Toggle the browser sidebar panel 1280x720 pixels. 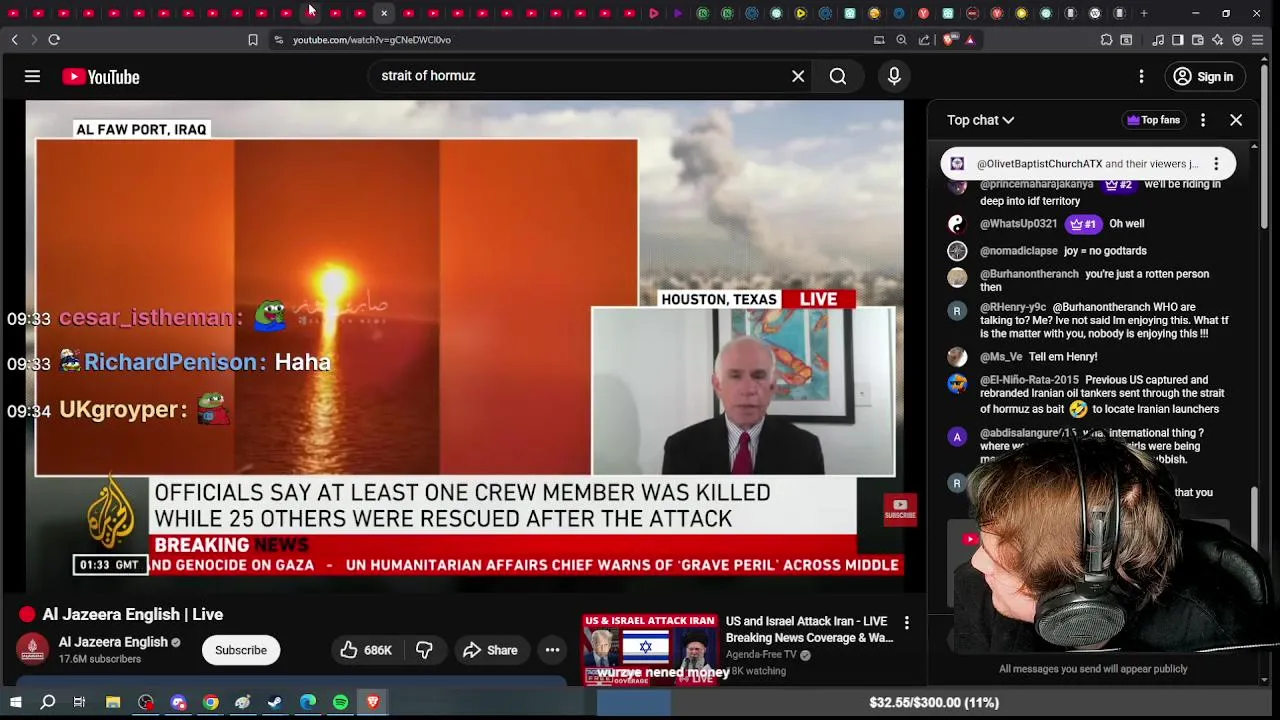coord(1178,40)
